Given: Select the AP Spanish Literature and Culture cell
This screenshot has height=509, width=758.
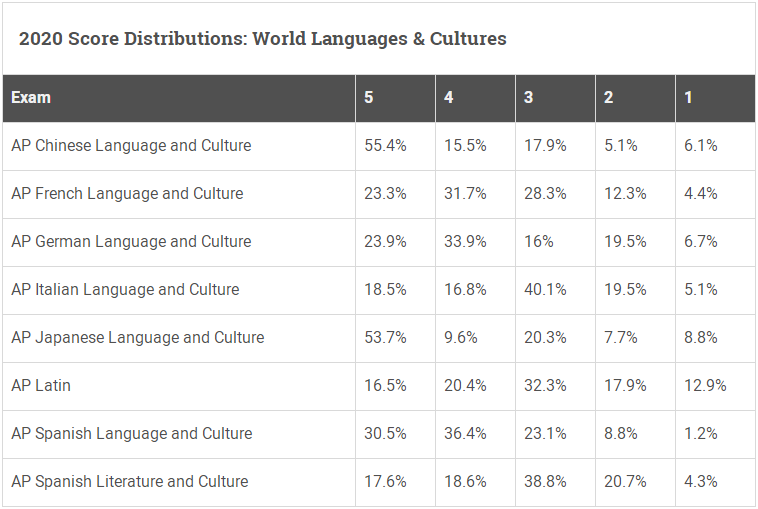Looking at the screenshot, I should pos(130,482).
